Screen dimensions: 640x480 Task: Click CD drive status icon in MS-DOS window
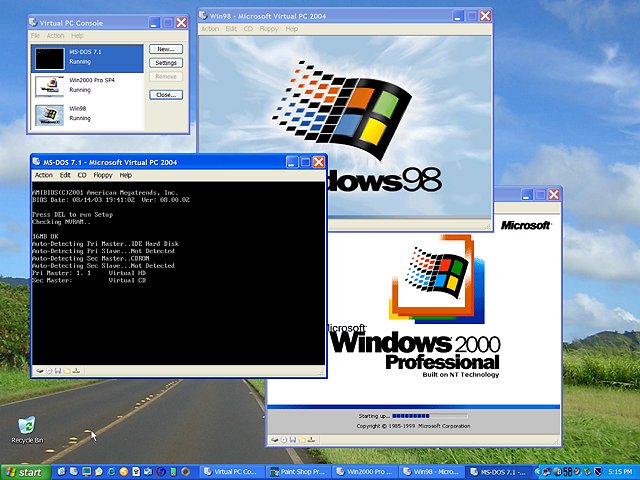pyautogui.click(x=49, y=370)
